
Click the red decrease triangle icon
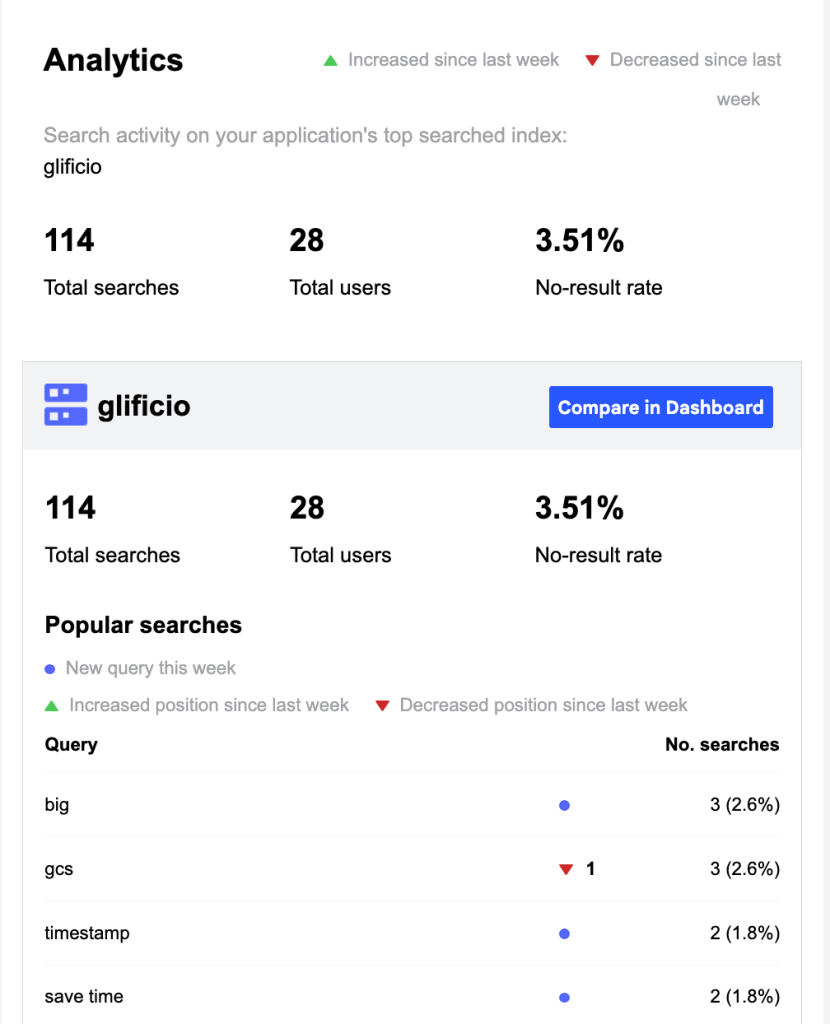[593, 60]
